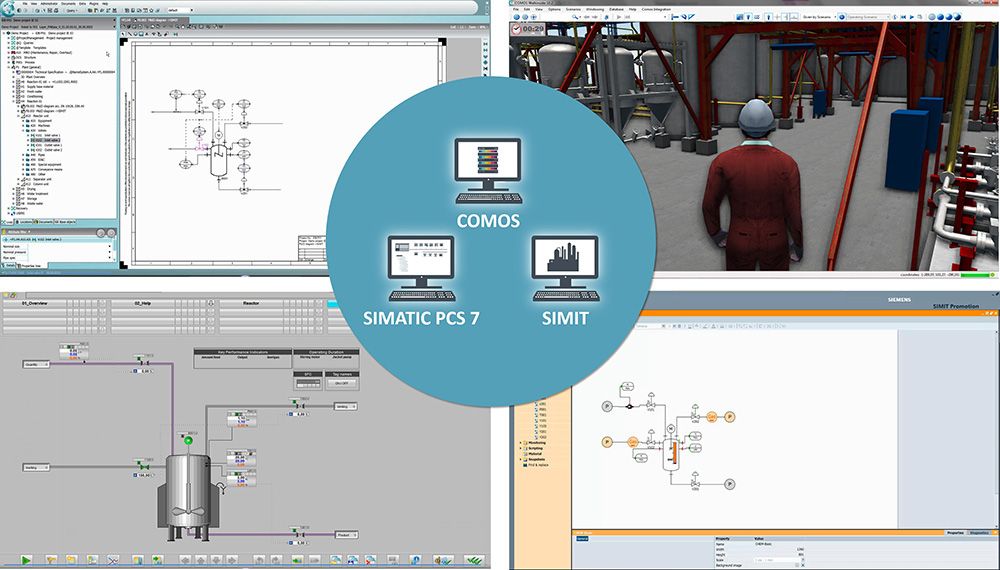Select Outlet valve 1 in COMOS tree
The image size is (1000, 570).
(47, 145)
